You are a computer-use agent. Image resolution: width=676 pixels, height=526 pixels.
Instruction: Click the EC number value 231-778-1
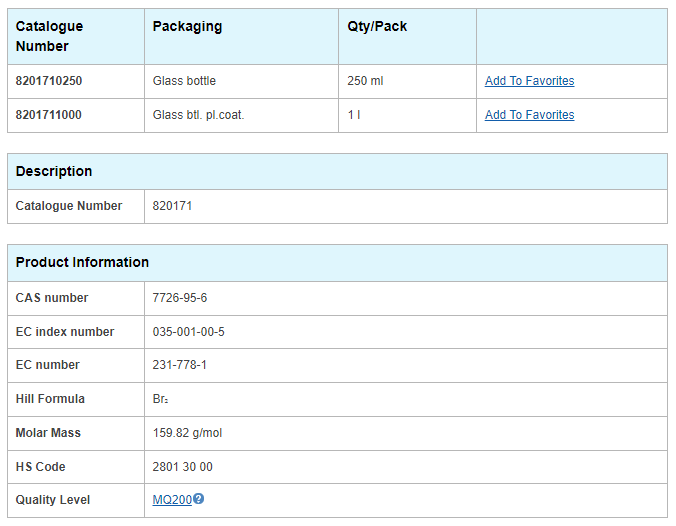(179, 365)
